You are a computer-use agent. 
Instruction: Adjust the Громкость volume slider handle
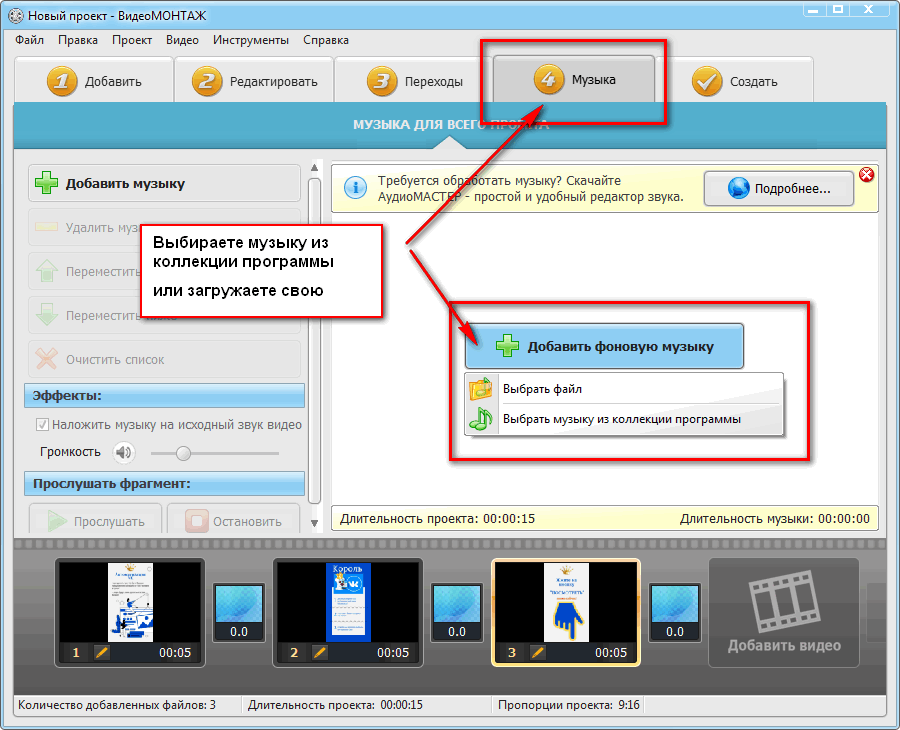[183, 453]
